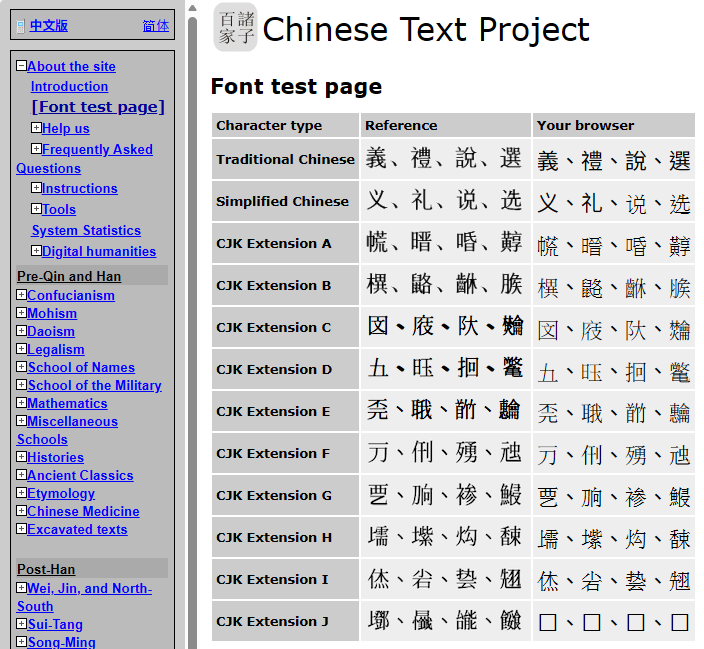Switch to 简体 simplified Chinese

[x=156, y=26]
